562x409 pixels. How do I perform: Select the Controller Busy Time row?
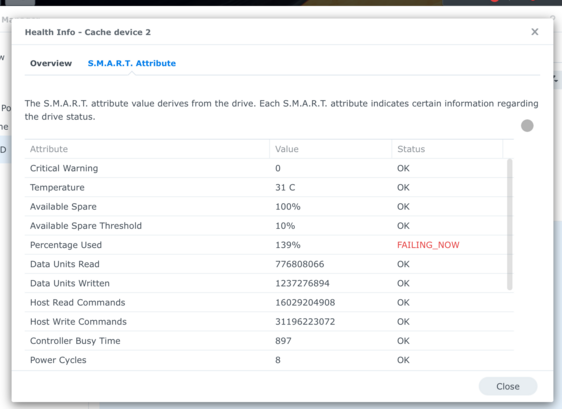266,341
